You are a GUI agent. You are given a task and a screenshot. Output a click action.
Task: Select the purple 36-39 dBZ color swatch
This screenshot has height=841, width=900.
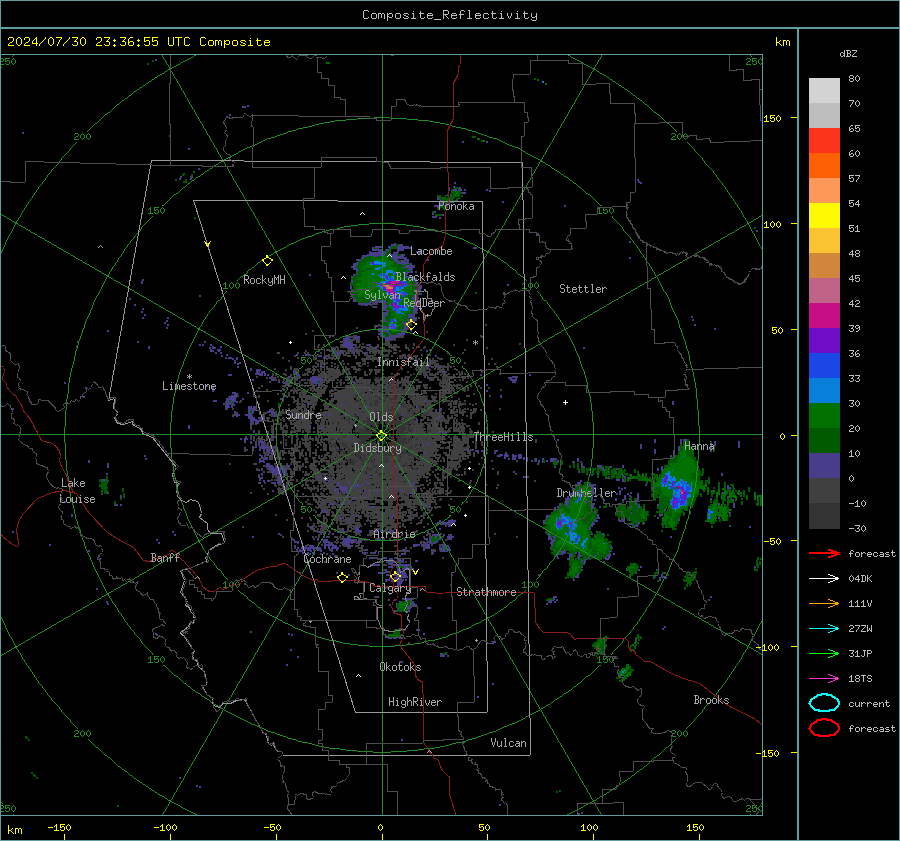[x=824, y=341]
